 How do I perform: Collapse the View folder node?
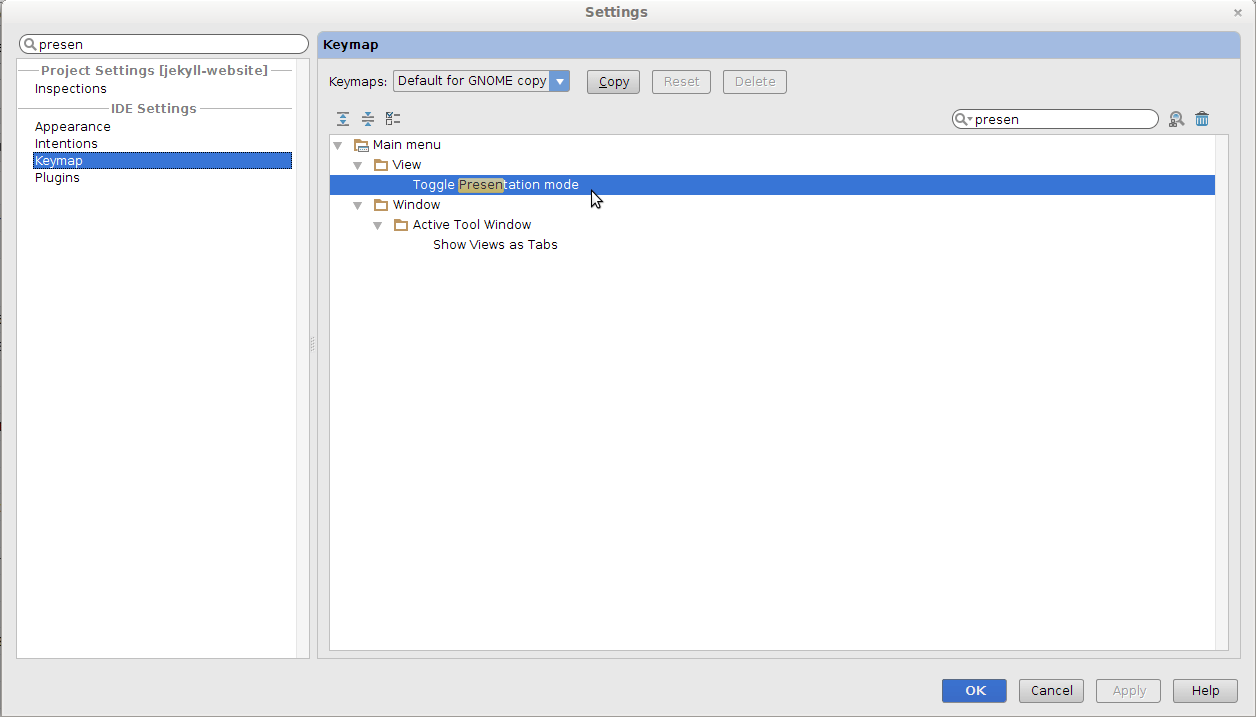coord(358,165)
